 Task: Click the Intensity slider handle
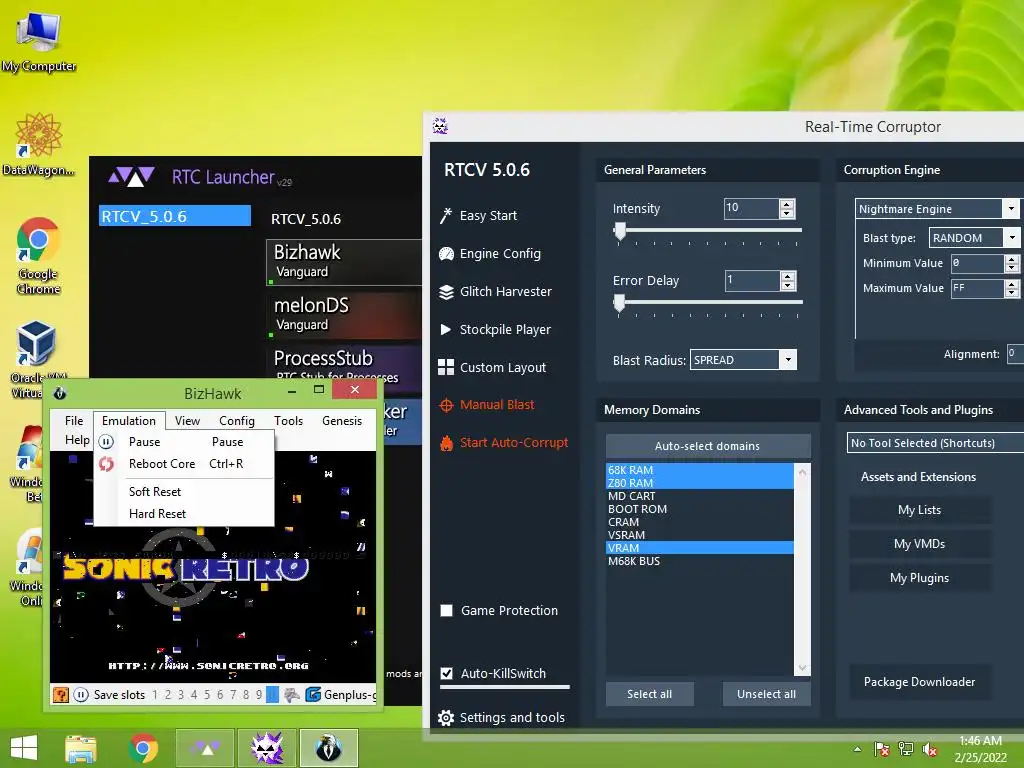coord(620,232)
